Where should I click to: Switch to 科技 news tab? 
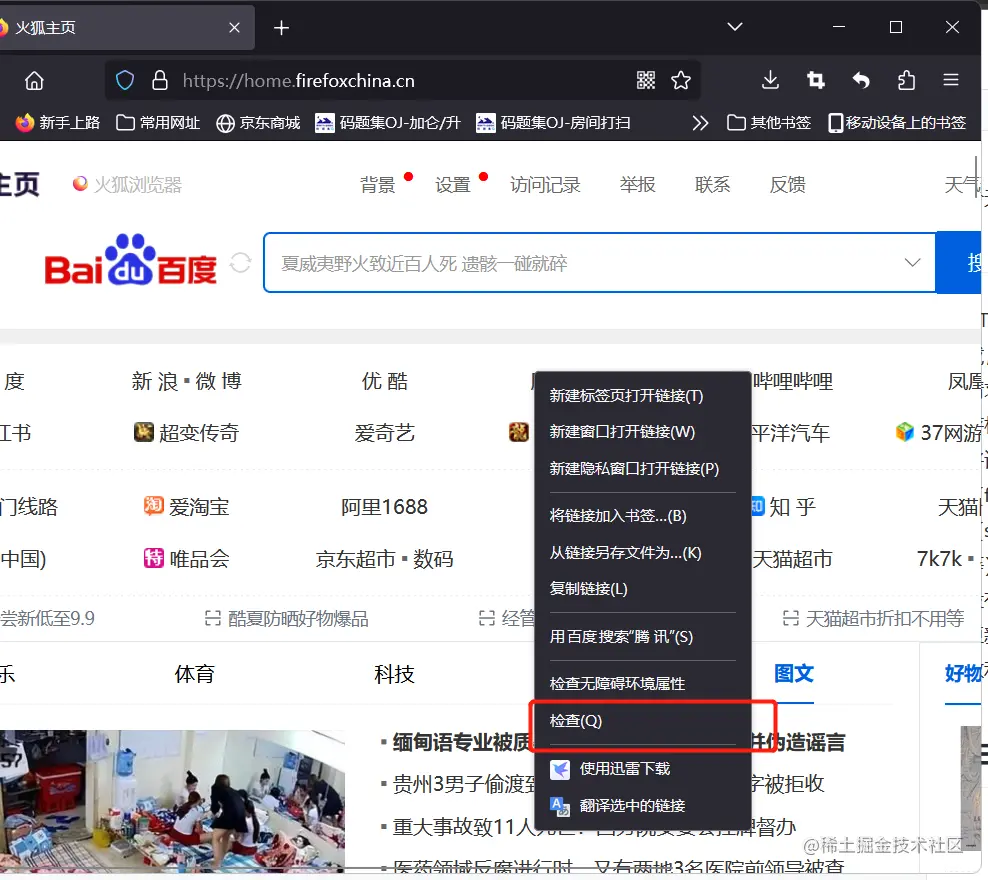(394, 674)
